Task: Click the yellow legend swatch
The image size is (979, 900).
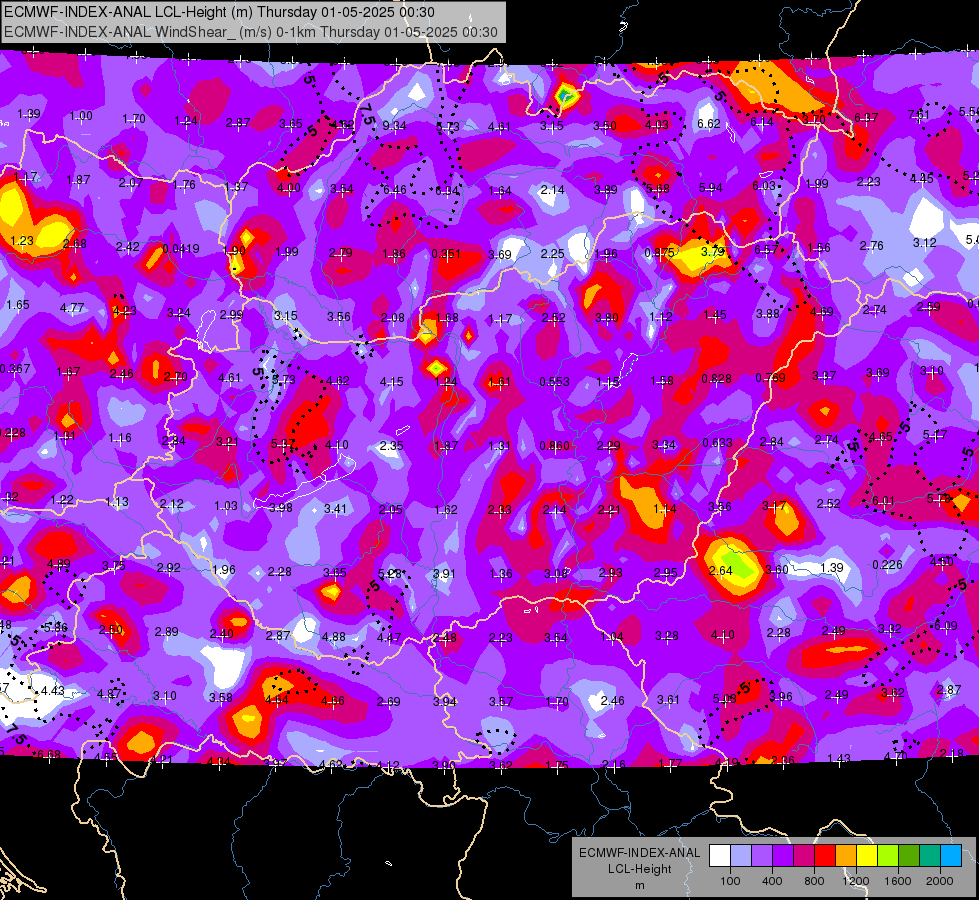Action: coord(867,856)
